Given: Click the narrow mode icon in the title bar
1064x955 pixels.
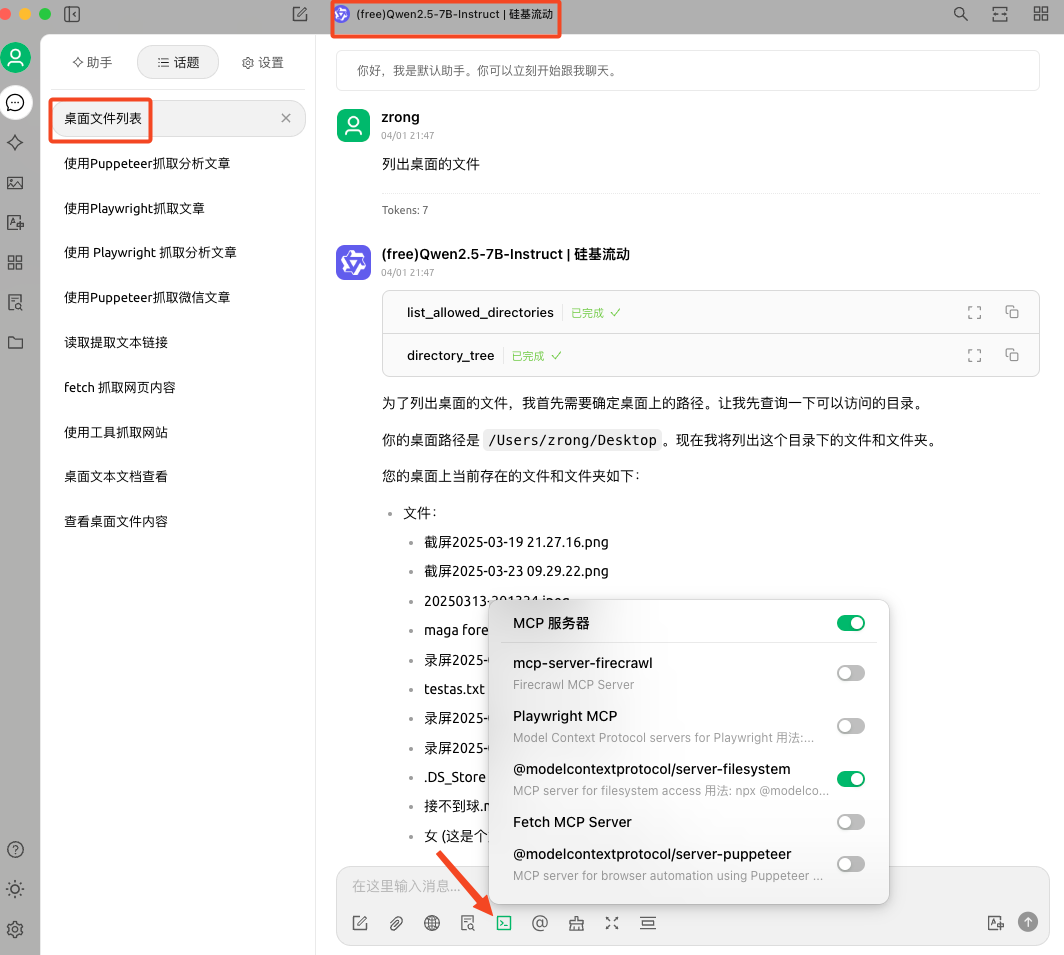Looking at the screenshot, I should tap(1000, 14).
